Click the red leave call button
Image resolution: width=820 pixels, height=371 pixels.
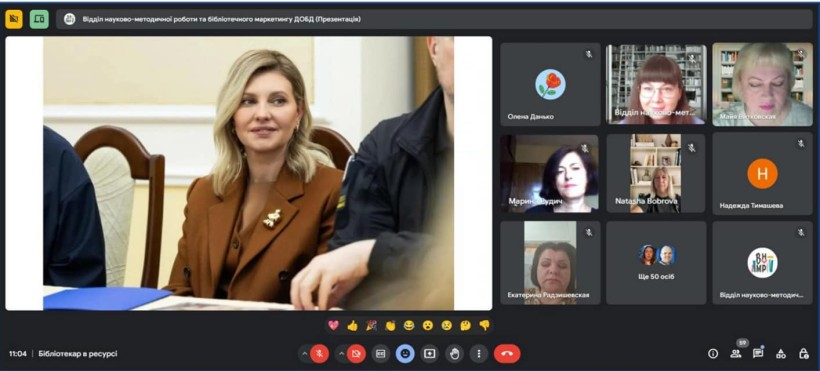point(507,354)
